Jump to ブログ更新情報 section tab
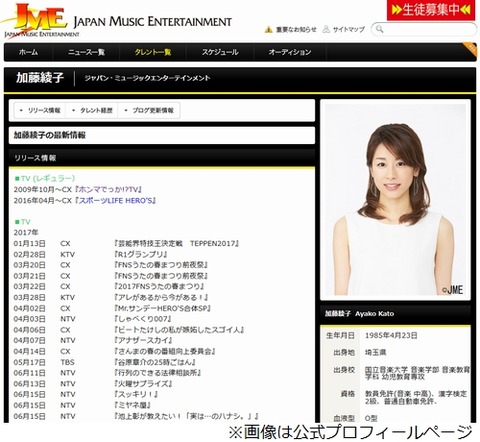The image size is (480, 442). [149, 110]
